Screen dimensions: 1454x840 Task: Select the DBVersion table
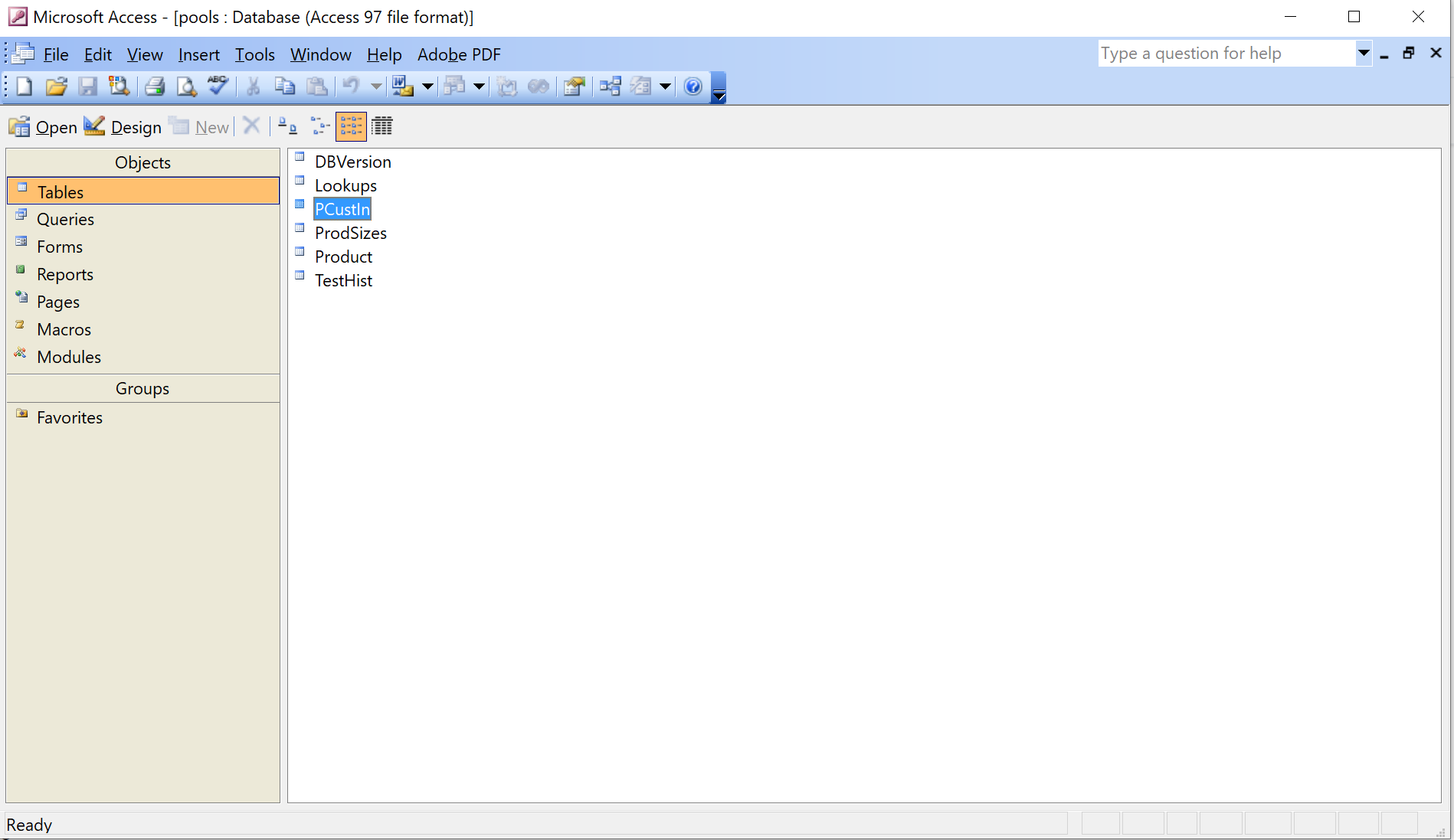coord(353,162)
